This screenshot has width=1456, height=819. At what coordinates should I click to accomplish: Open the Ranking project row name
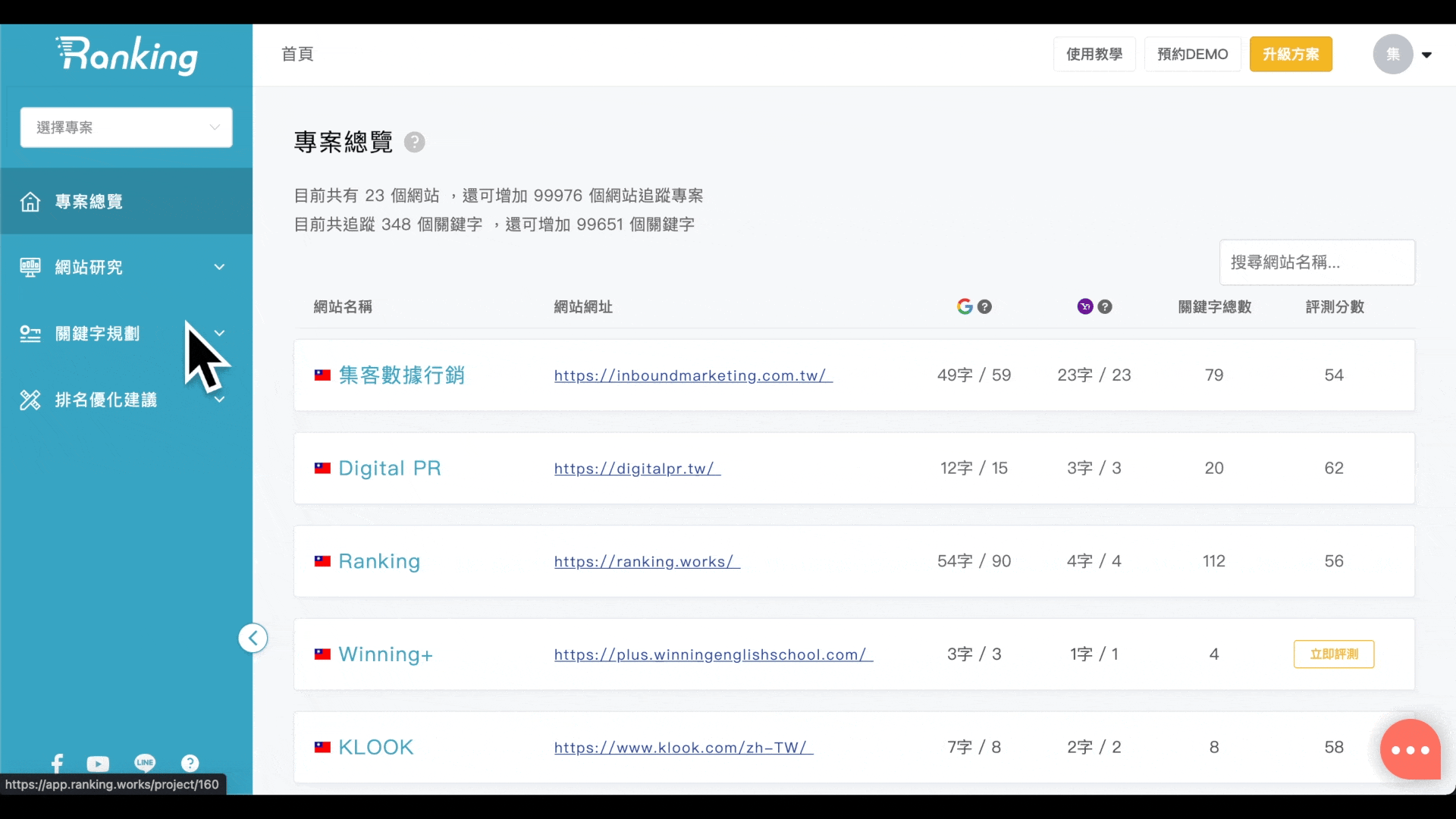coord(379,561)
